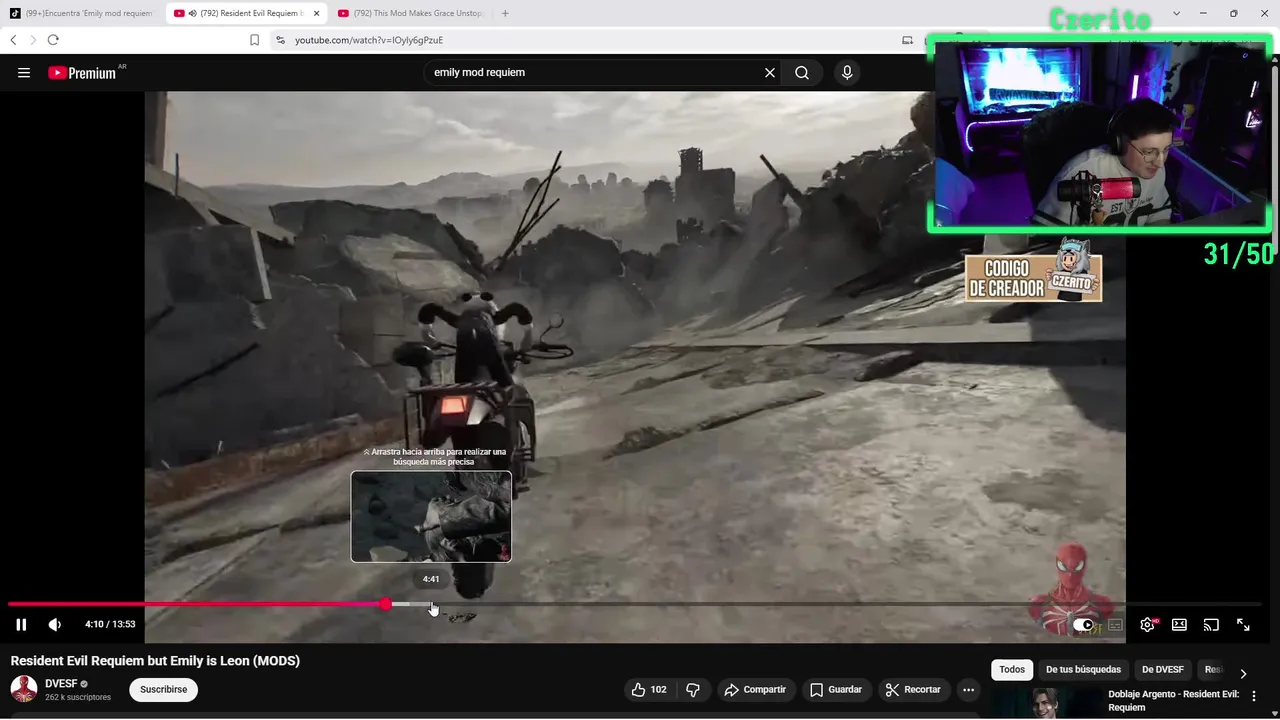Select the 'De tus búsquedas' chip
Screen dimensions: 1280x720
click(x=1083, y=670)
